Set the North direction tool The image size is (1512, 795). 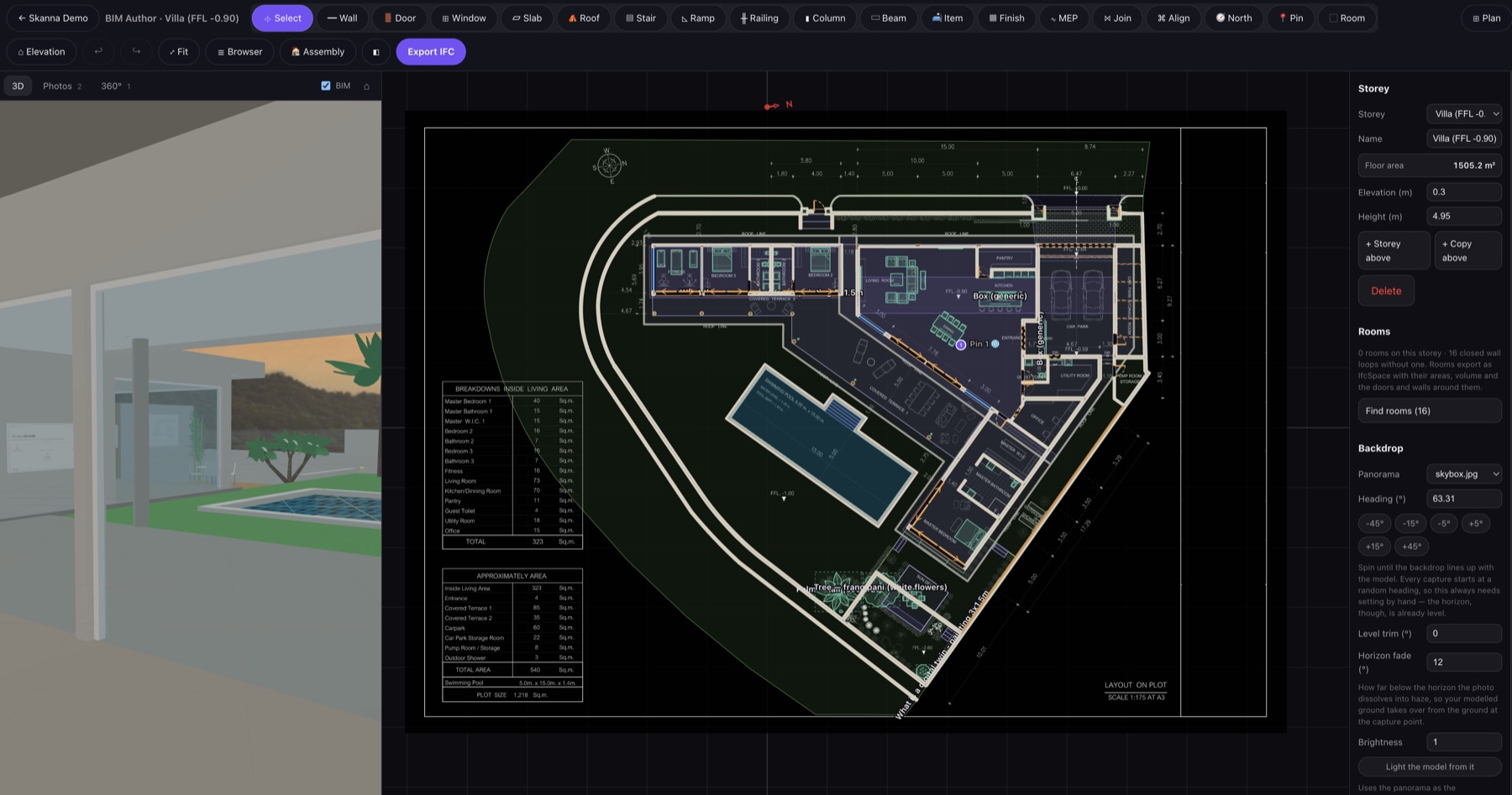[x=1234, y=18]
